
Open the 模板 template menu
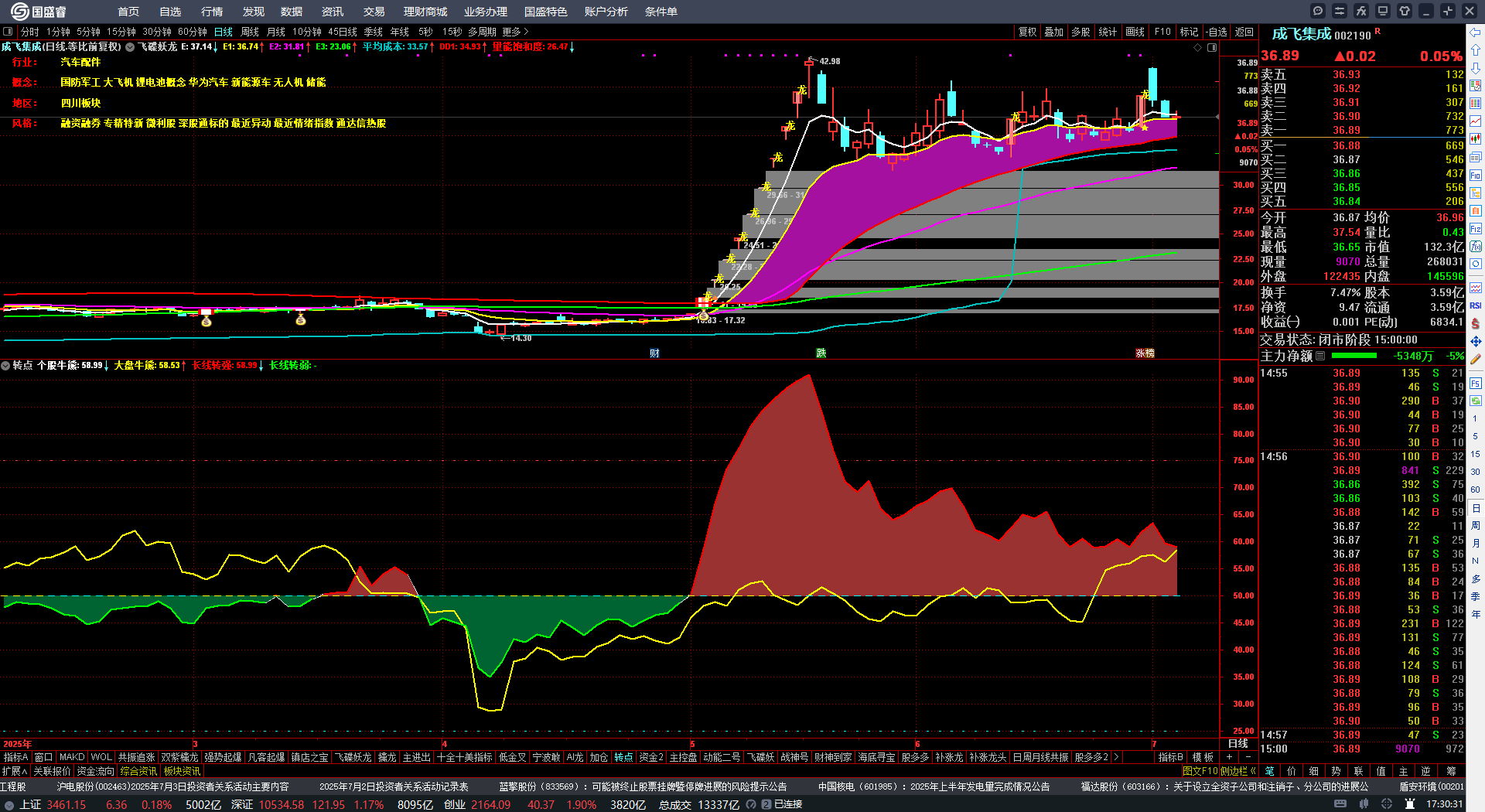[1203, 757]
